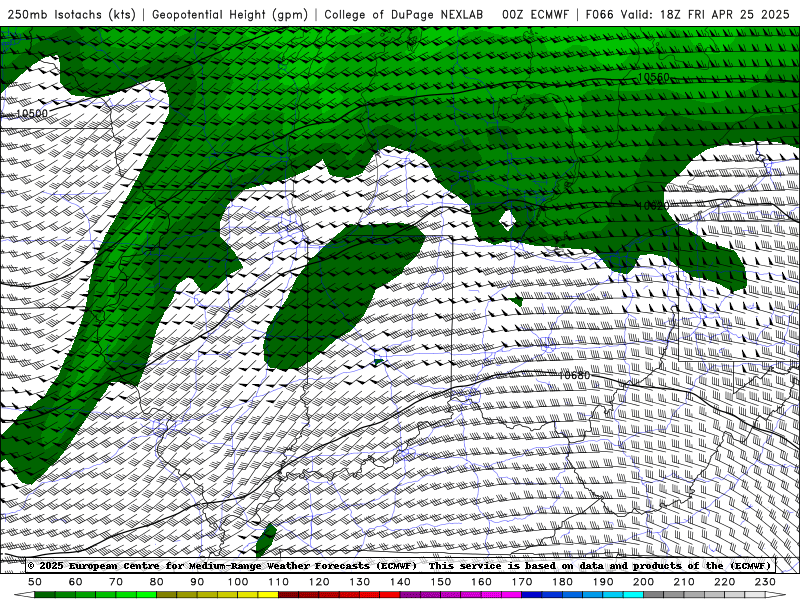Click 'F066 Valid: 18Z FRI APR 25 2025'
The image size is (800, 600).
pos(688,14)
